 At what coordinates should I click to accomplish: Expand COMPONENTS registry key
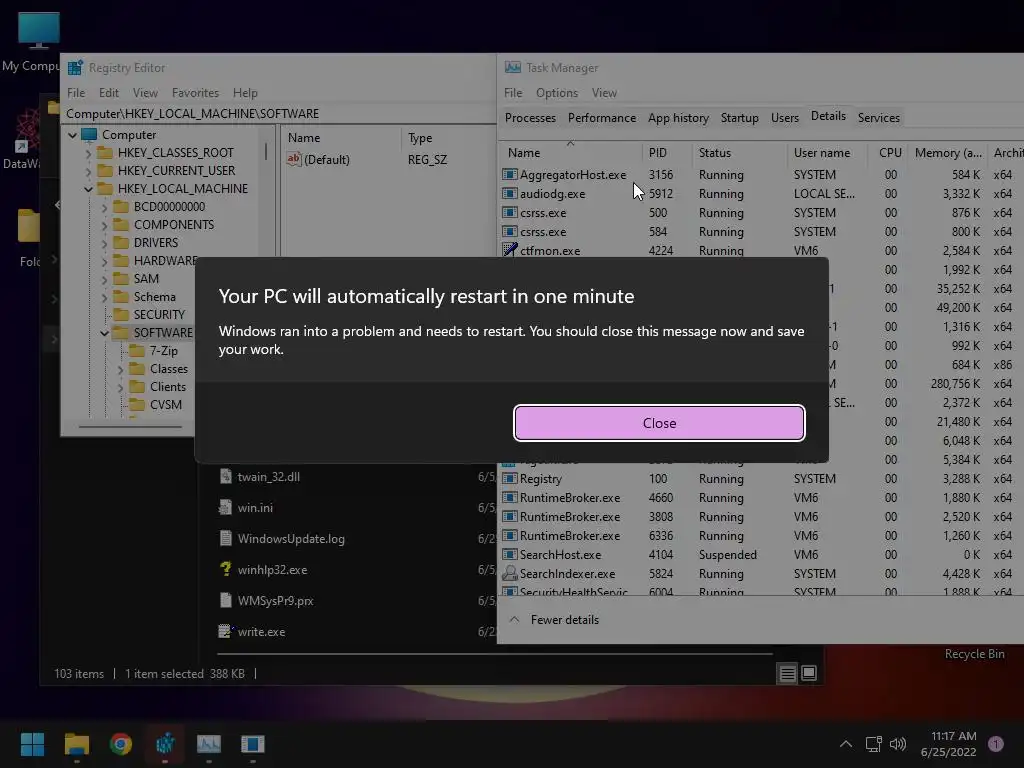[104, 225]
